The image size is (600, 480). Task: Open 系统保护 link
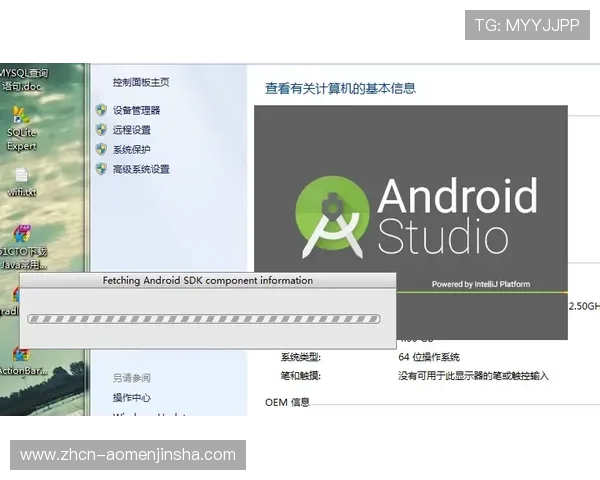click(132, 150)
